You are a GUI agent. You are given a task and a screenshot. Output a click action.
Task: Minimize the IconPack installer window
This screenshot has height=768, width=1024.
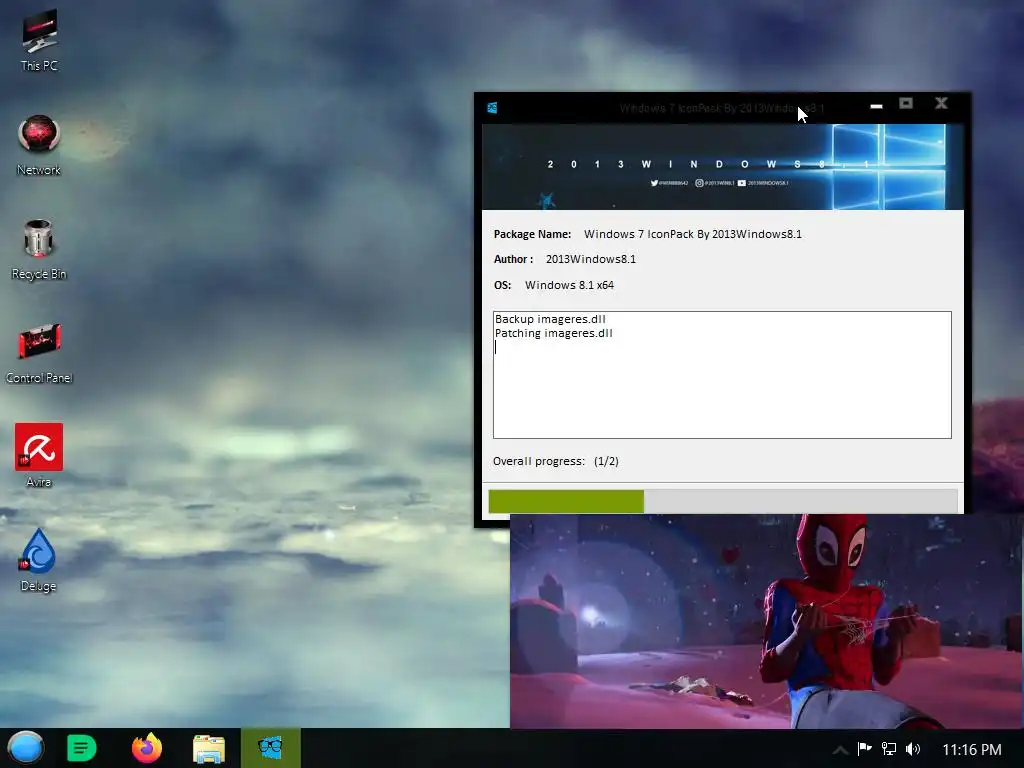[x=876, y=105]
